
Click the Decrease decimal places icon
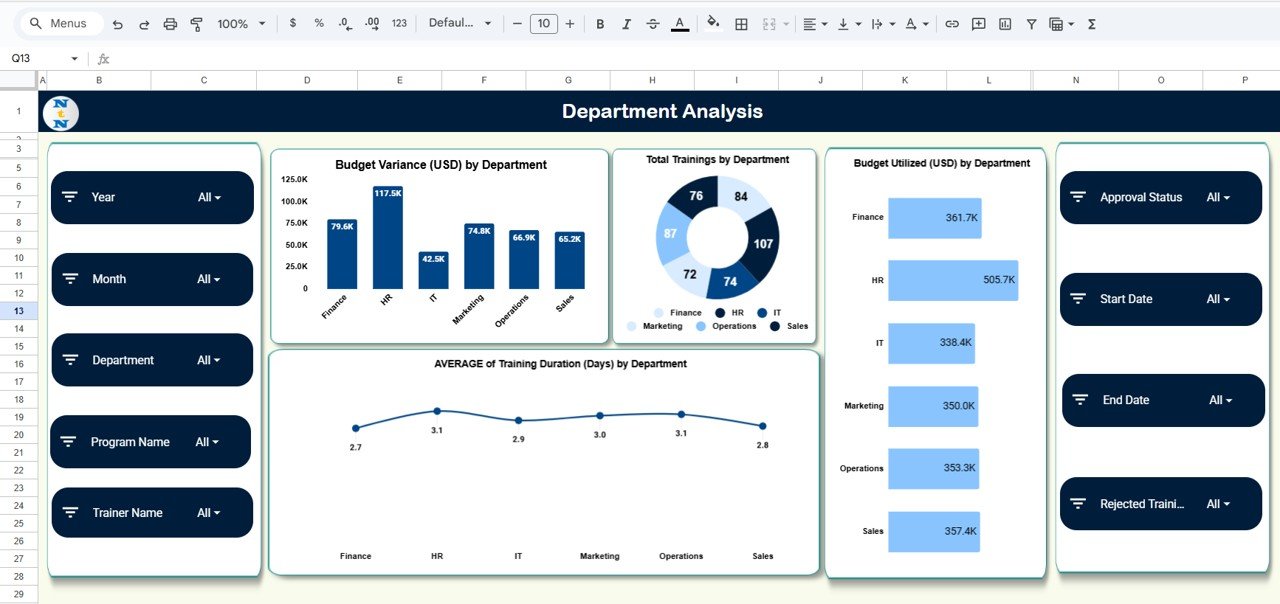(343, 23)
